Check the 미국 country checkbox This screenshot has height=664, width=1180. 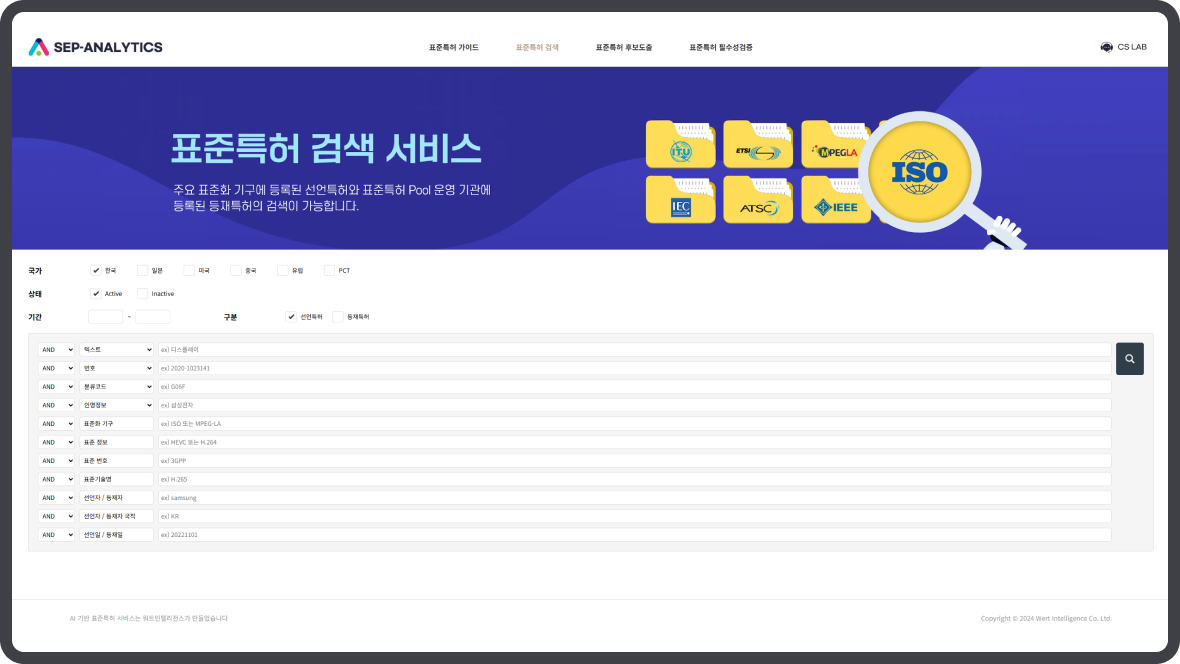(x=189, y=270)
